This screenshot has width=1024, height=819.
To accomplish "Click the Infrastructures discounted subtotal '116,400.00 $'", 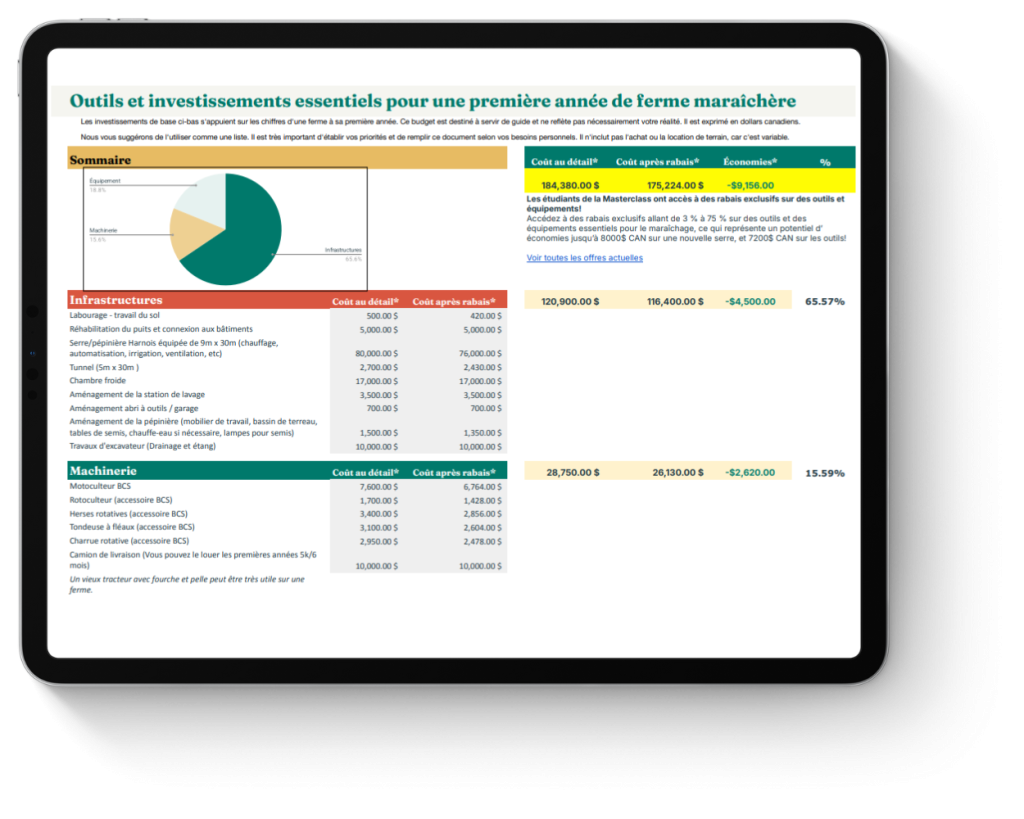I will (675, 302).
